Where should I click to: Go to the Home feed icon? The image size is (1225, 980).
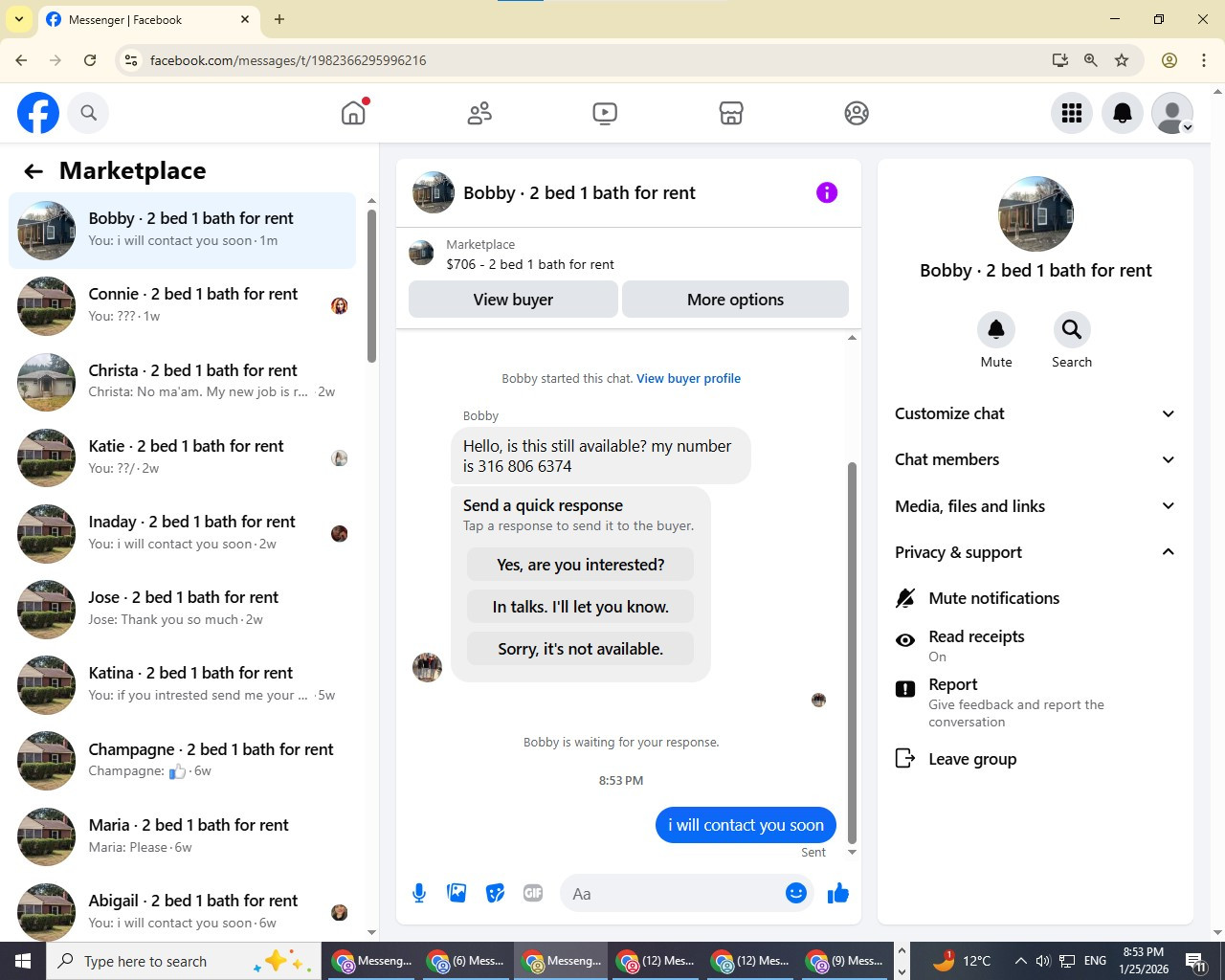(353, 113)
